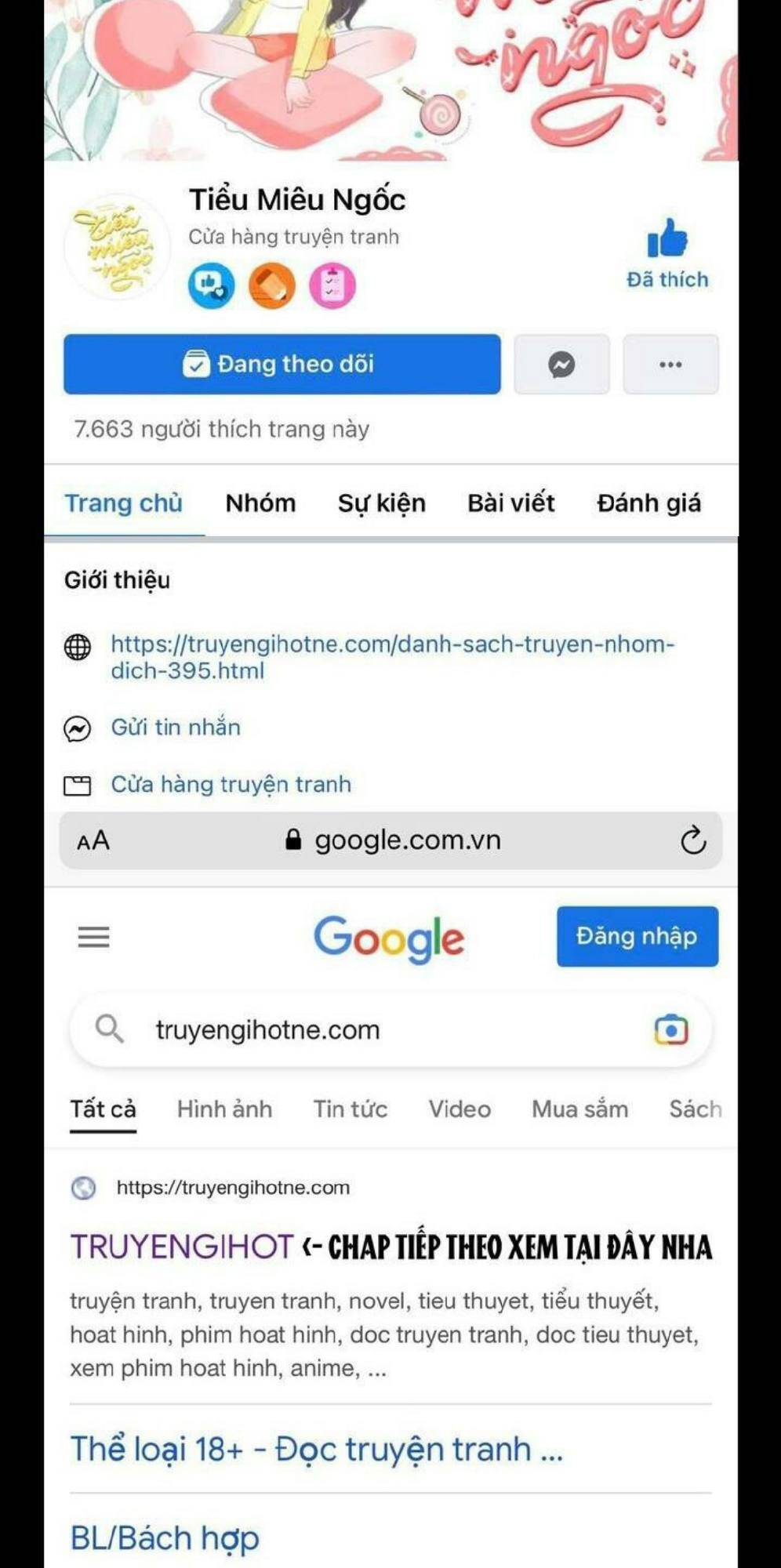This screenshot has width=781, height=1568.
Task: Click the Đăng nhập button on Google
Action: pos(638,937)
